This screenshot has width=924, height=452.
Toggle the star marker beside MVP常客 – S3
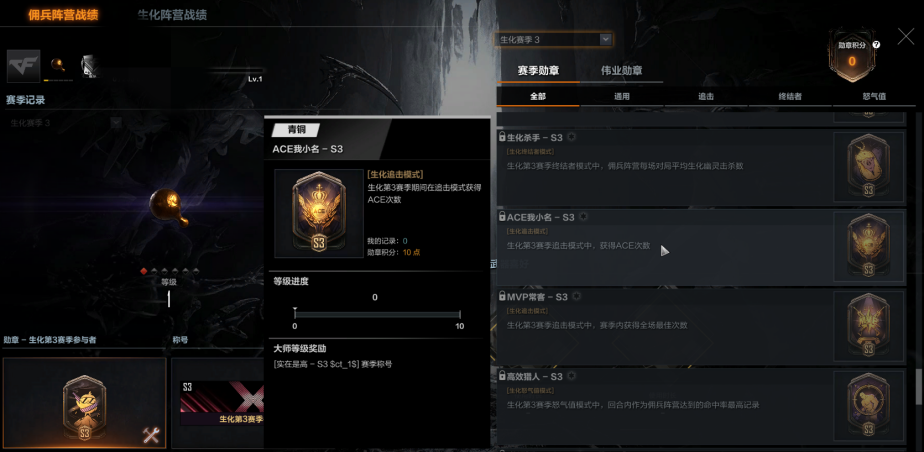[577, 296]
